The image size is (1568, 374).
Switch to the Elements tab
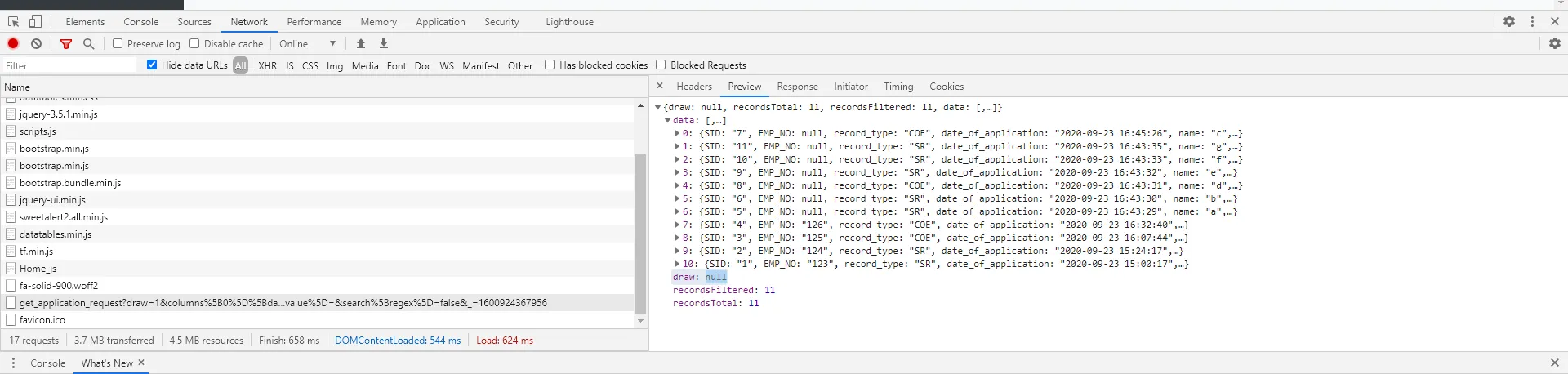pos(85,22)
